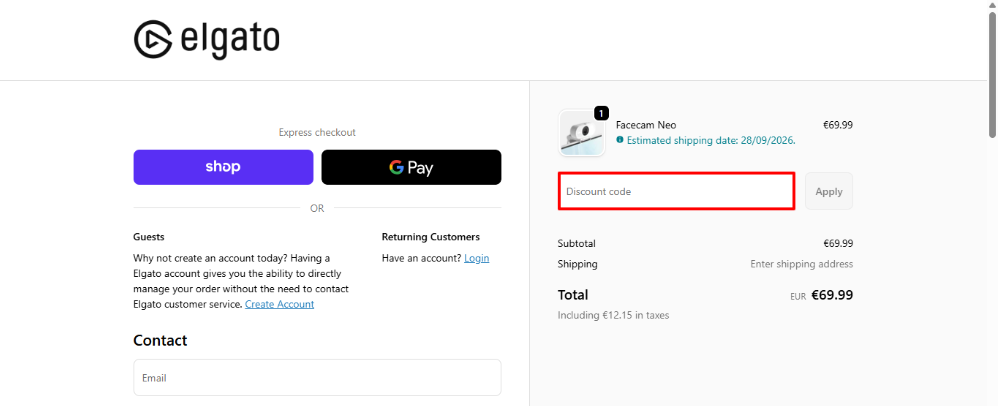Click the 'Subtotal' label
998x406 pixels.
577,244
